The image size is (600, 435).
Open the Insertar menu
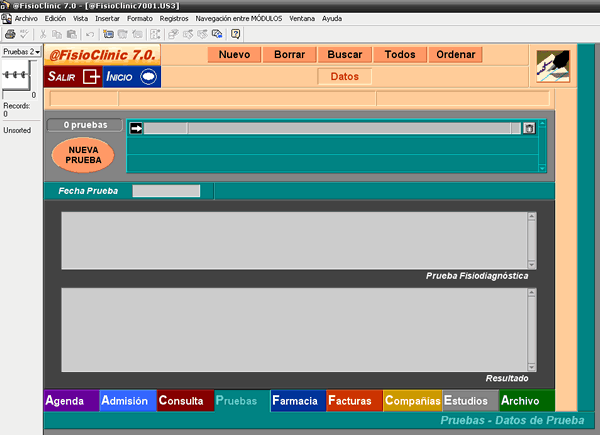click(107, 18)
